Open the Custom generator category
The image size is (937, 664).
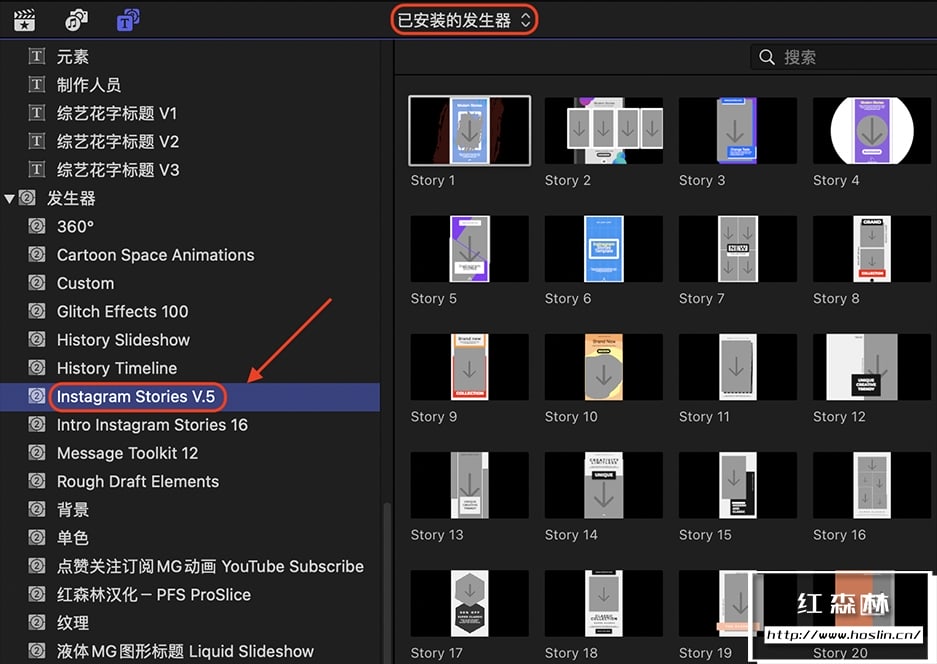point(85,283)
